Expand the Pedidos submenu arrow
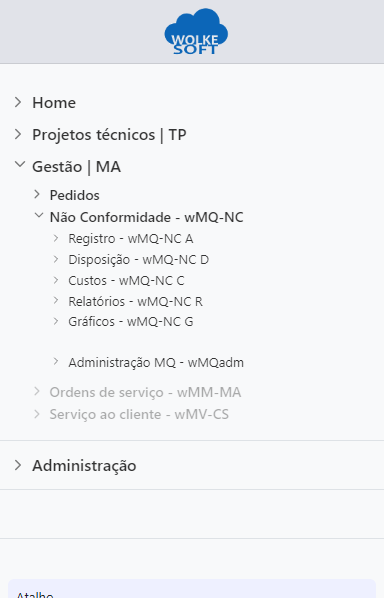The width and height of the screenshot is (384, 598). point(37,195)
